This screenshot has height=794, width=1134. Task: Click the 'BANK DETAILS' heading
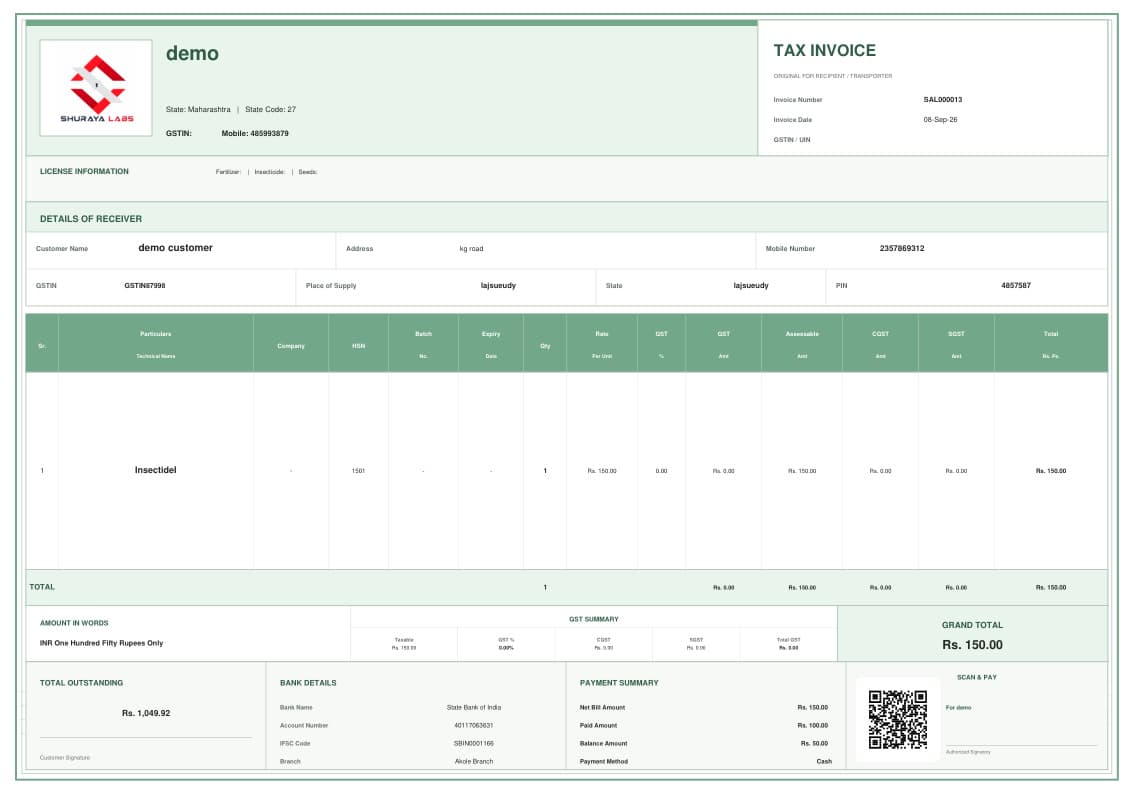click(x=308, y=683)
